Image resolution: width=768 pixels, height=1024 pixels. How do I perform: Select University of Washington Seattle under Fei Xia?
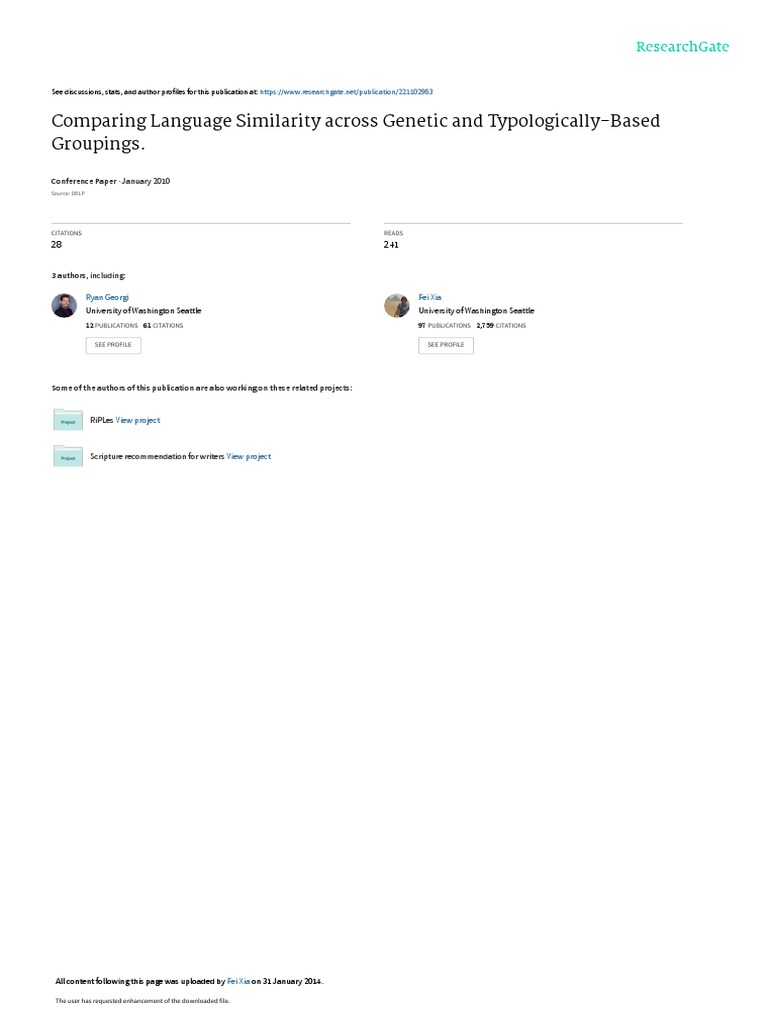(476, 311)
